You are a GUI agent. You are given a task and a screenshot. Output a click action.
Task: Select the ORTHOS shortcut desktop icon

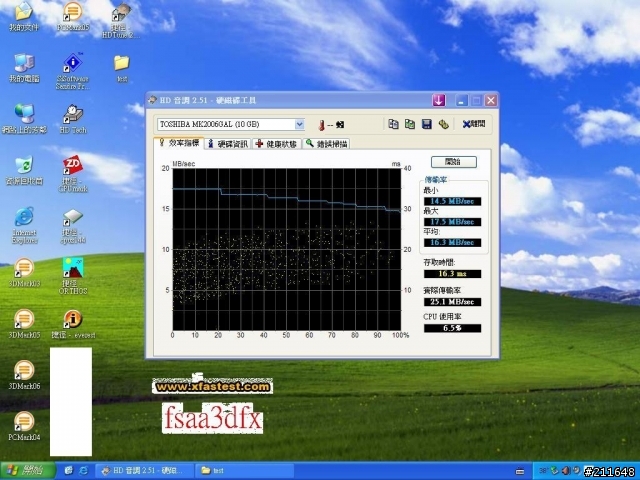pos(73,276)
